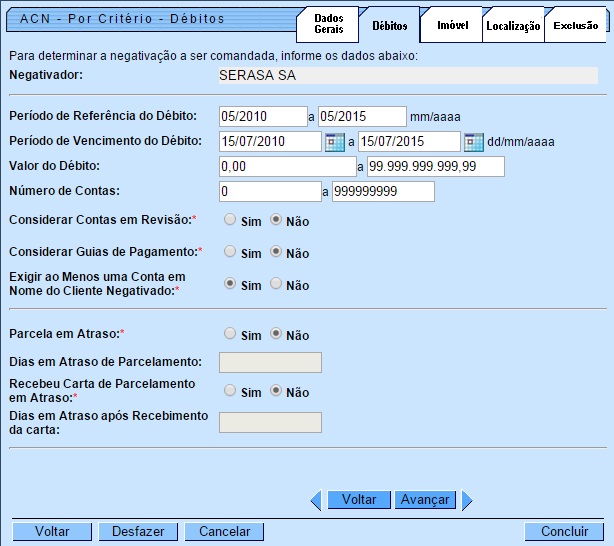Switch to the Dados Gerais tab
614x546 pixels.
(x=328, y=25)
